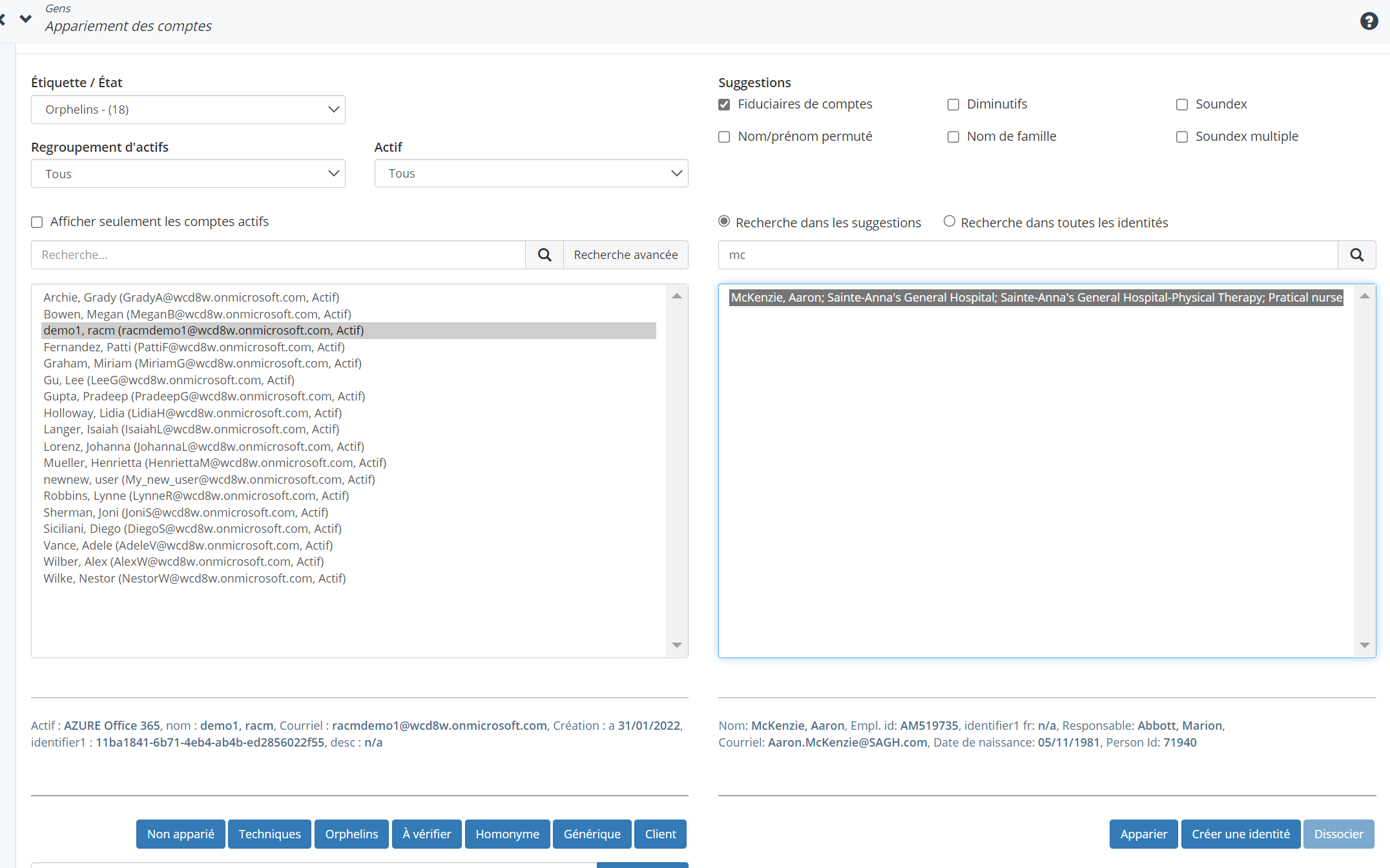Select Recherche dans toutes les identités radio button
The width and height of the screenshot is (1390, 868).
(x=948, y=222)
